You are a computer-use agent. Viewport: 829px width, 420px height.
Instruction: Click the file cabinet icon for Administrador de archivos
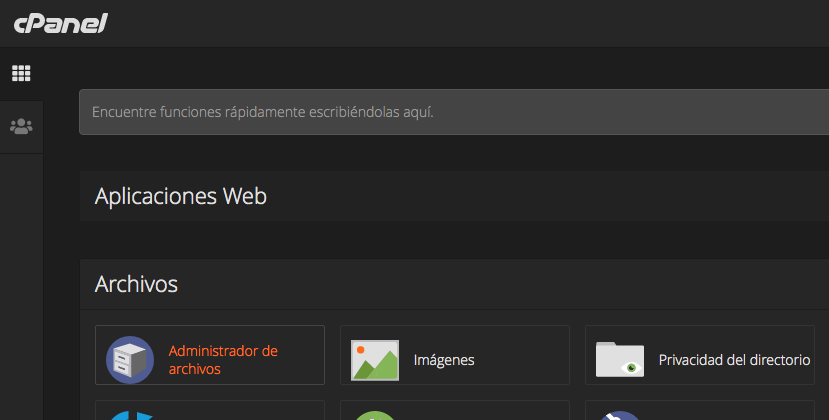130,360
